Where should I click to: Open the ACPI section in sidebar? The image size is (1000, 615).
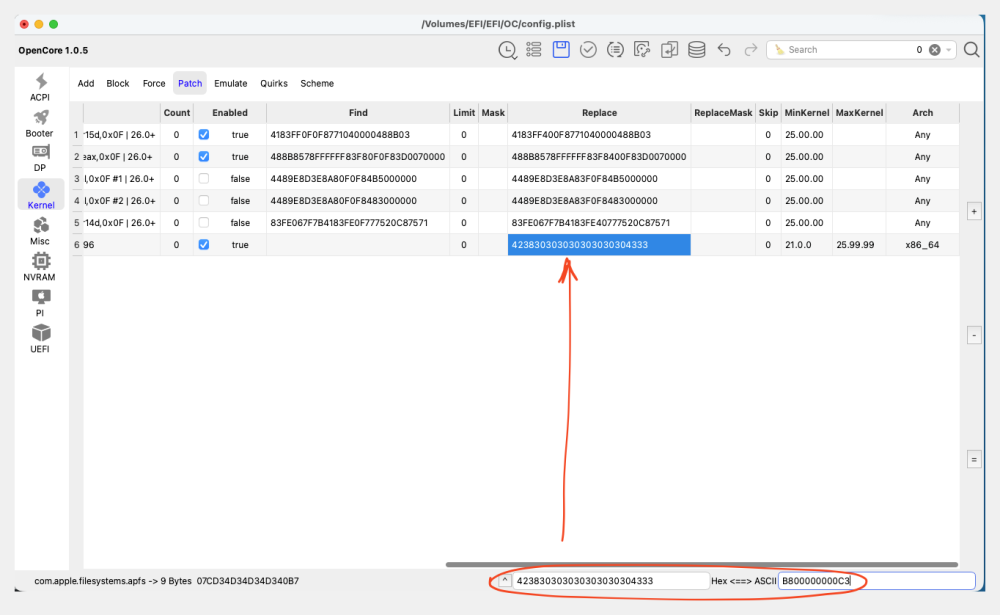[x=40, y=87]
